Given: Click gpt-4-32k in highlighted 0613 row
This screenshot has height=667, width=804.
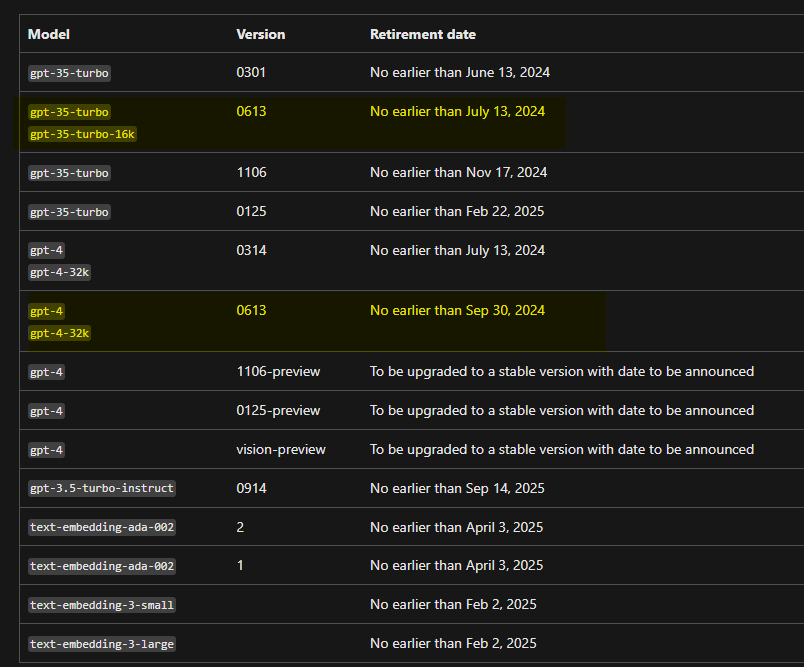Looking at the screenshot, I should [59, 333].
